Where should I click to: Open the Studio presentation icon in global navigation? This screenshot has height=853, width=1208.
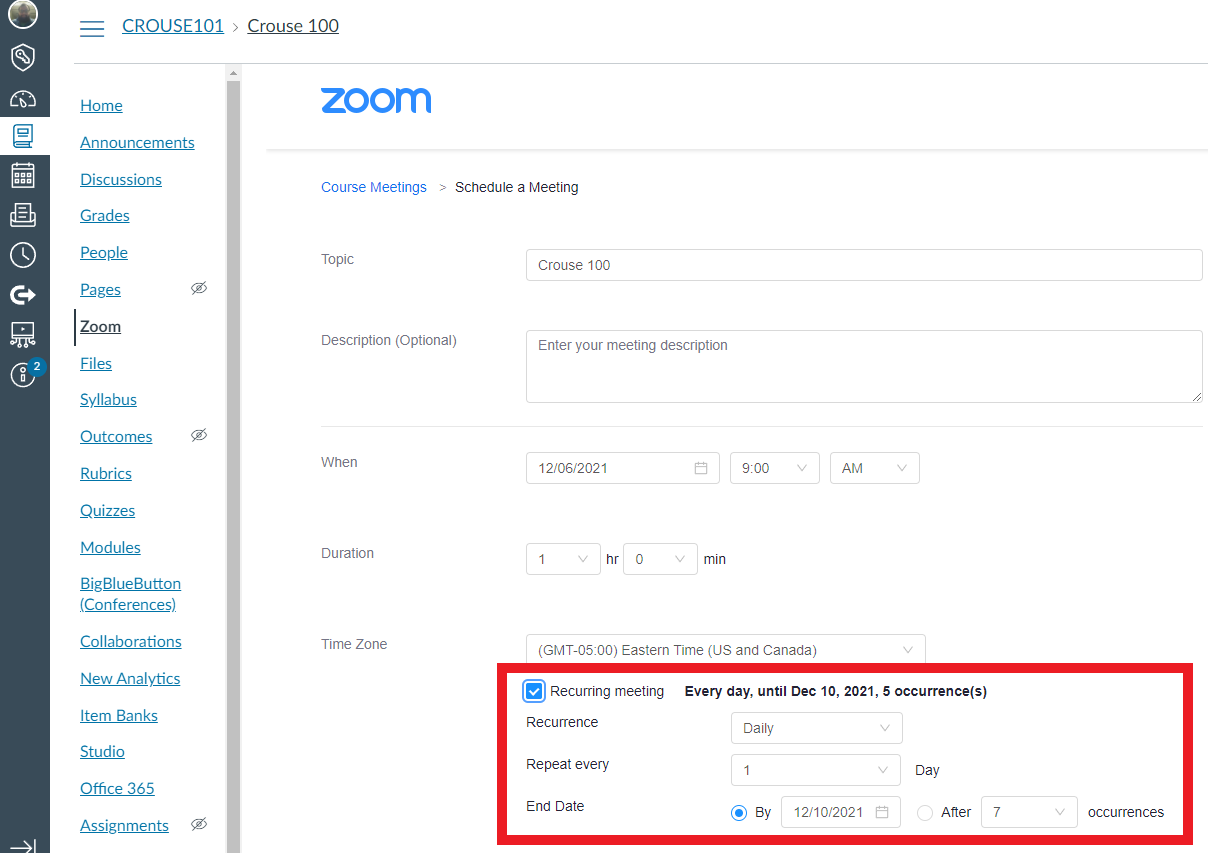pos(23,334)
